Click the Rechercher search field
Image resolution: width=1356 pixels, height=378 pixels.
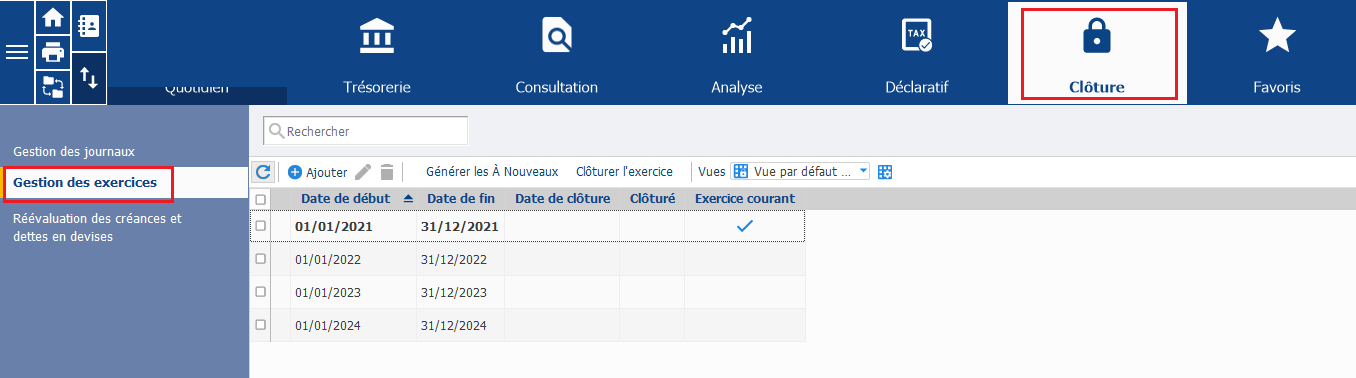(365, 131)
